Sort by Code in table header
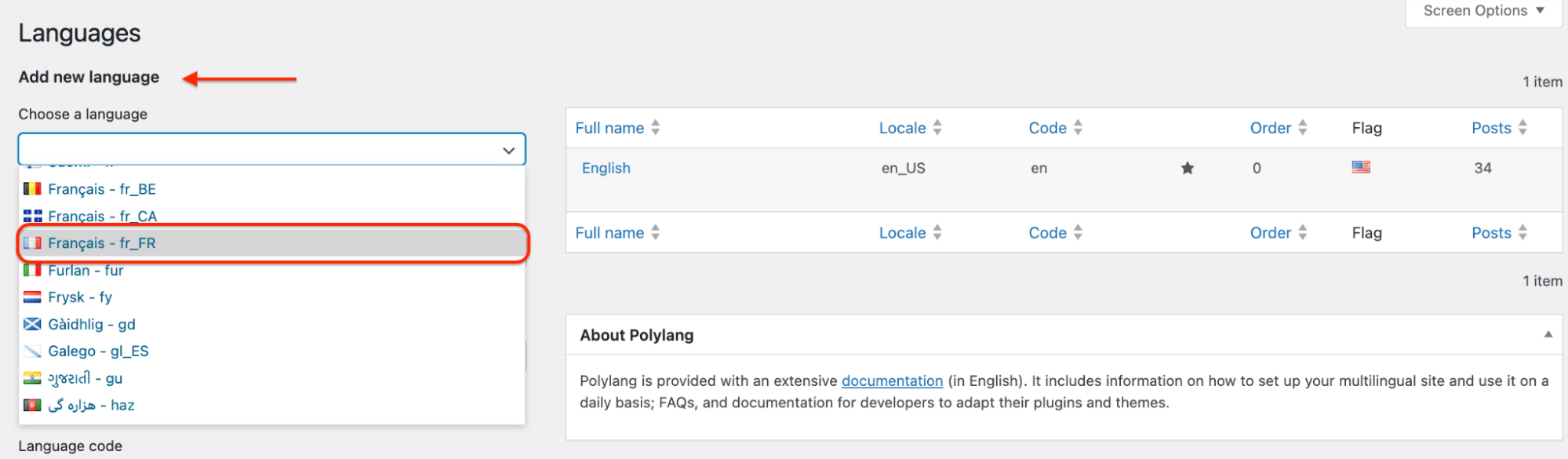The width and height of the screenshot is (1568, 459). [x=1055, y=128]
